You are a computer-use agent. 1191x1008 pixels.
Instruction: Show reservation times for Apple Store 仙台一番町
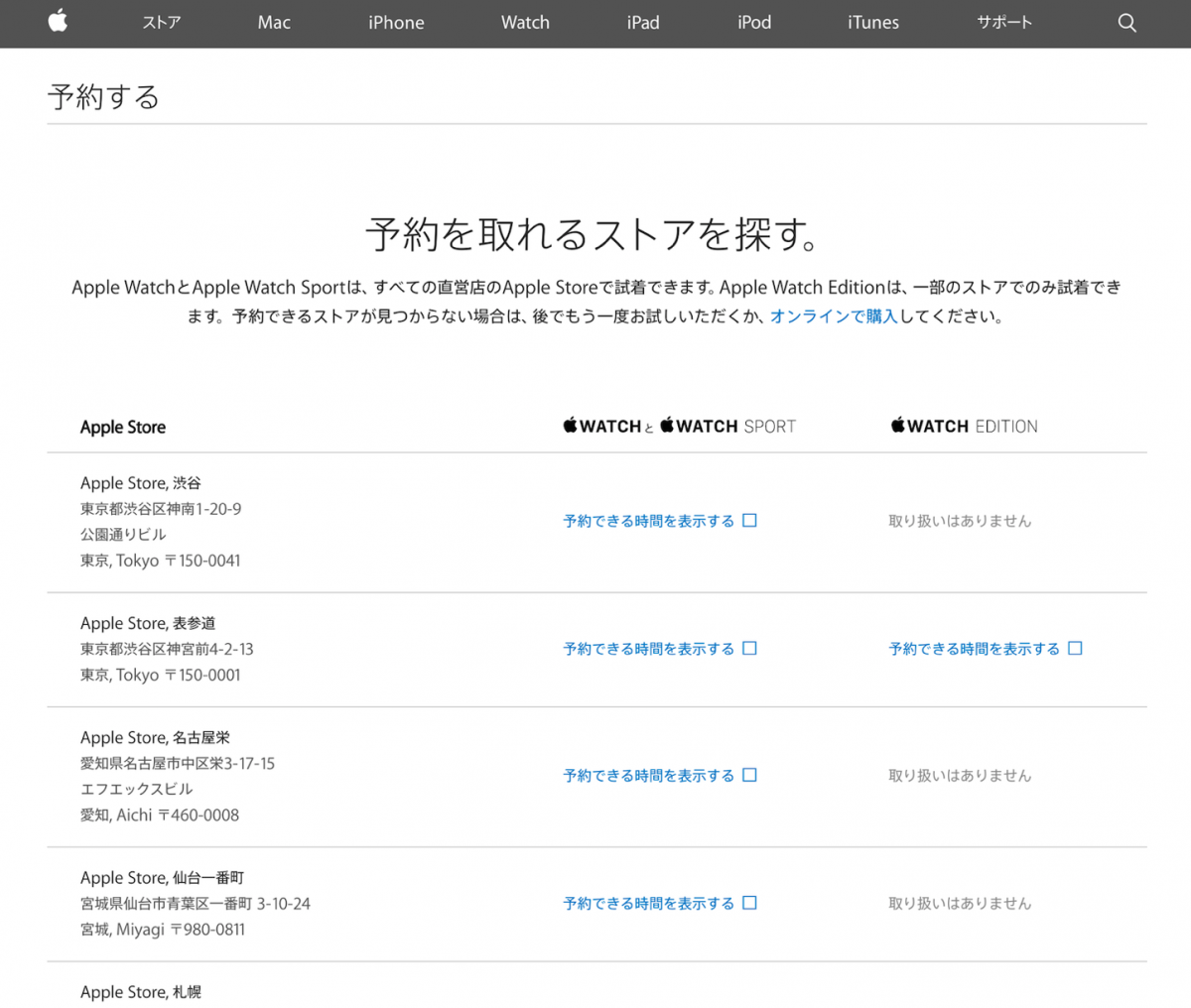tap(647, 903)
